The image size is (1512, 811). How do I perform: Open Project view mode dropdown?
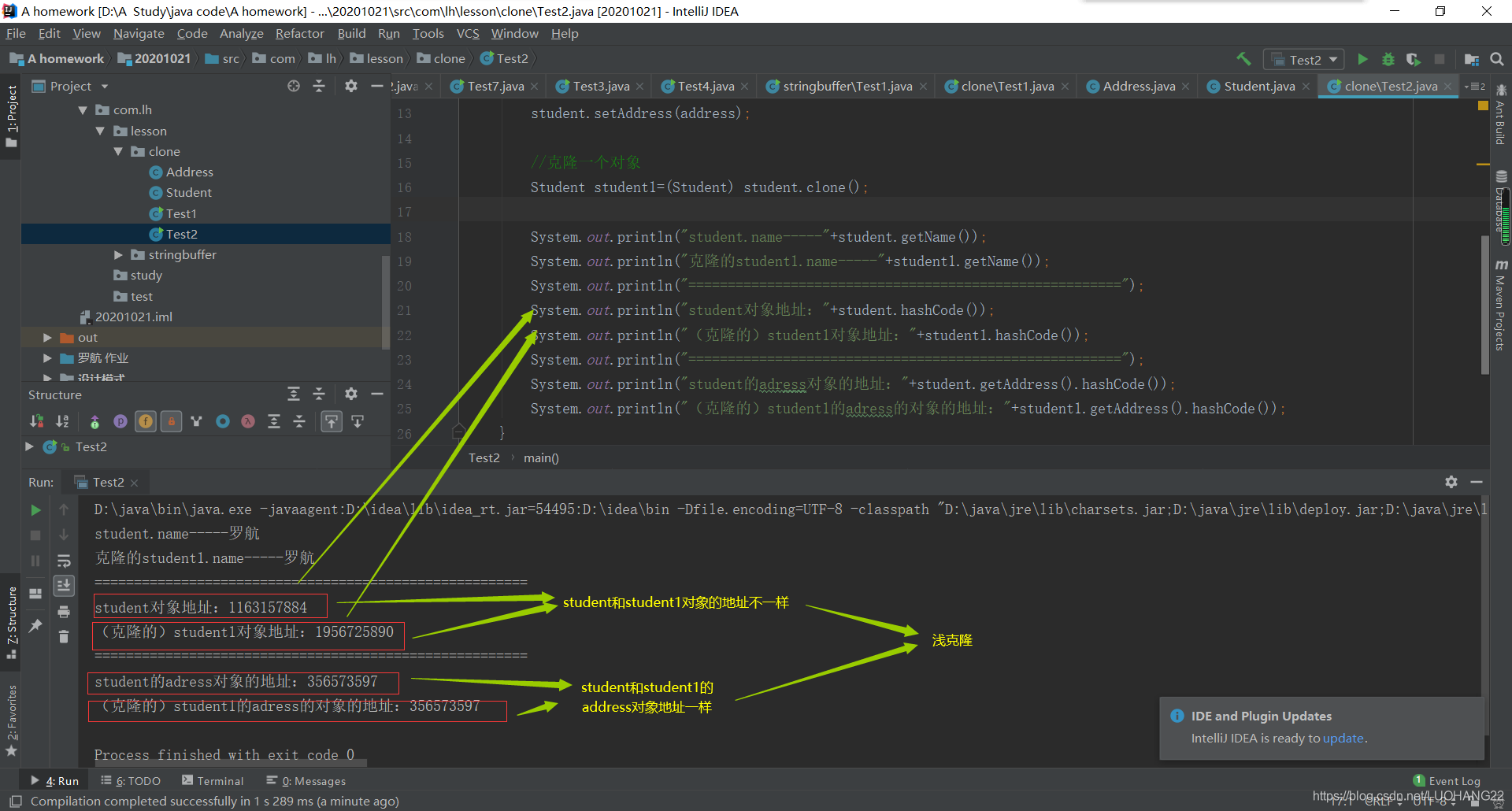click(x=105, y=87)
